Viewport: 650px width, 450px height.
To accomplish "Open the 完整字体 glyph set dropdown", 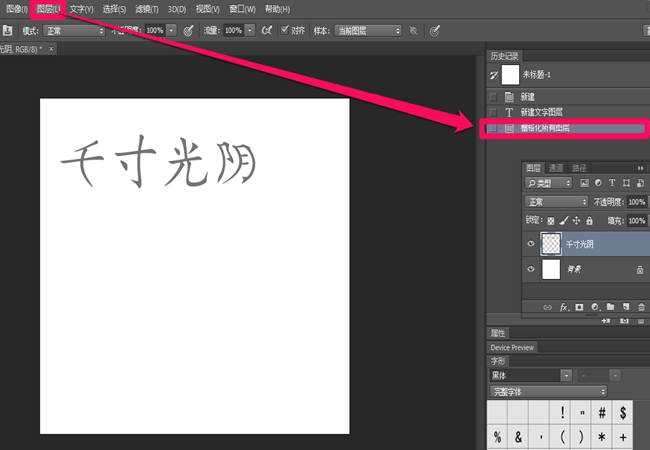I will tap(548, 392).
